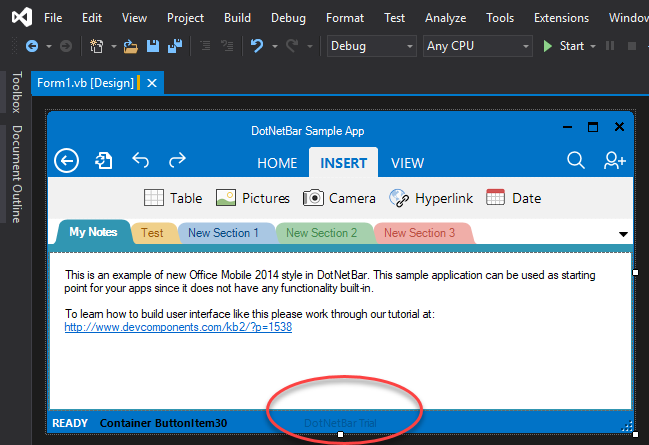Open the Build menu
This screenshot has height=445, width=649.
pos(238,18)
